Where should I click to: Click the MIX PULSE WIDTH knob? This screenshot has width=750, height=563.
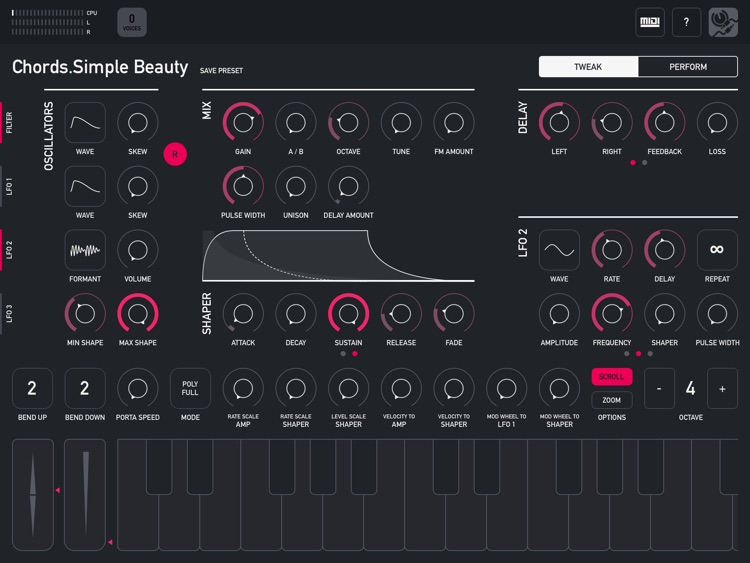pos(243,186)
